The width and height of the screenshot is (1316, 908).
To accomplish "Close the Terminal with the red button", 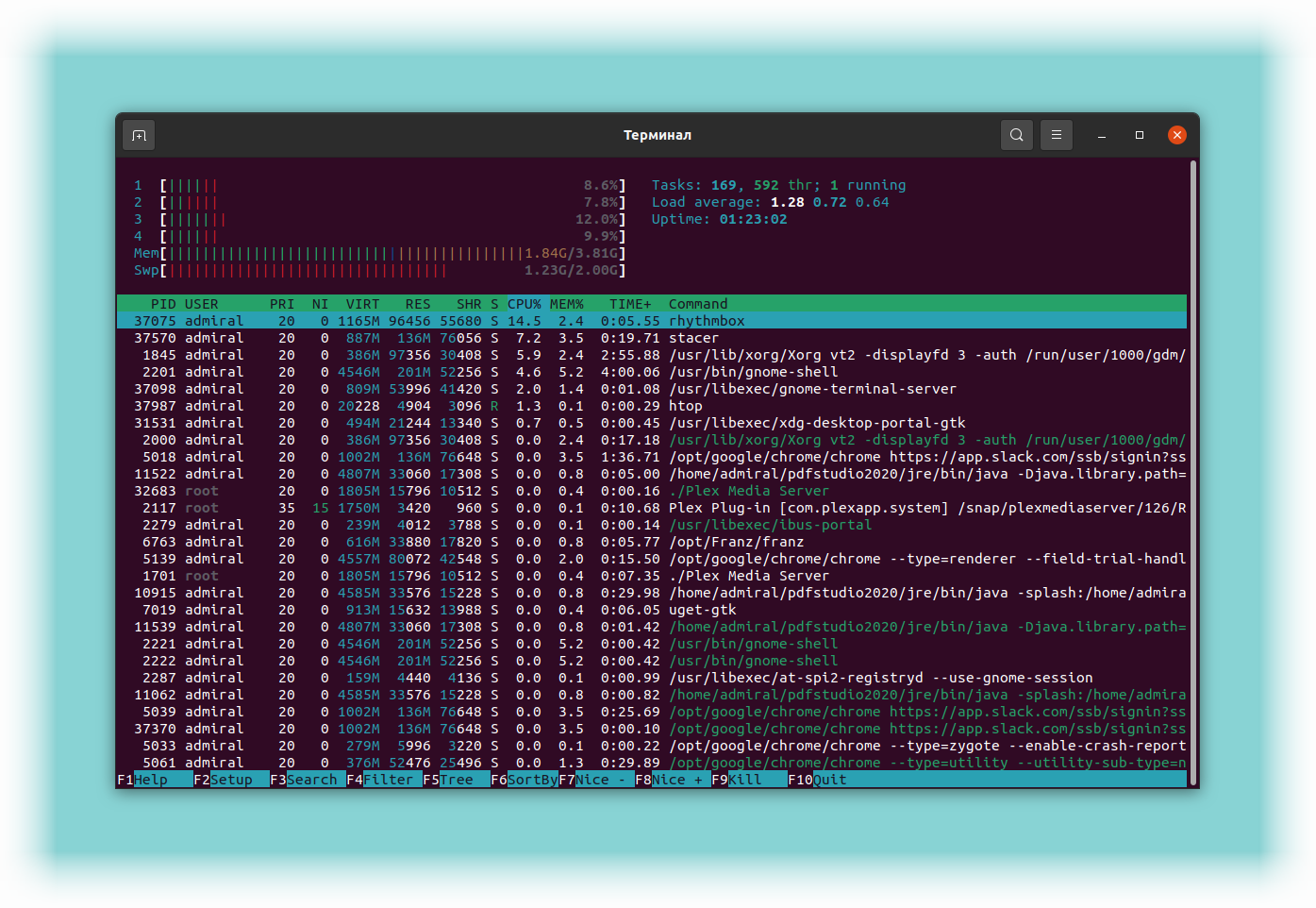I will [x=1177, y=135].
